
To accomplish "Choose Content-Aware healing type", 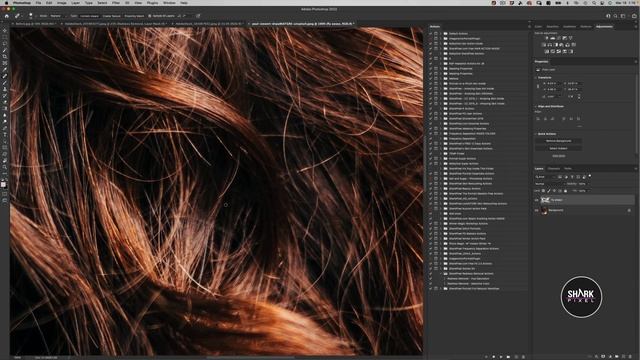I will (89, 16).
